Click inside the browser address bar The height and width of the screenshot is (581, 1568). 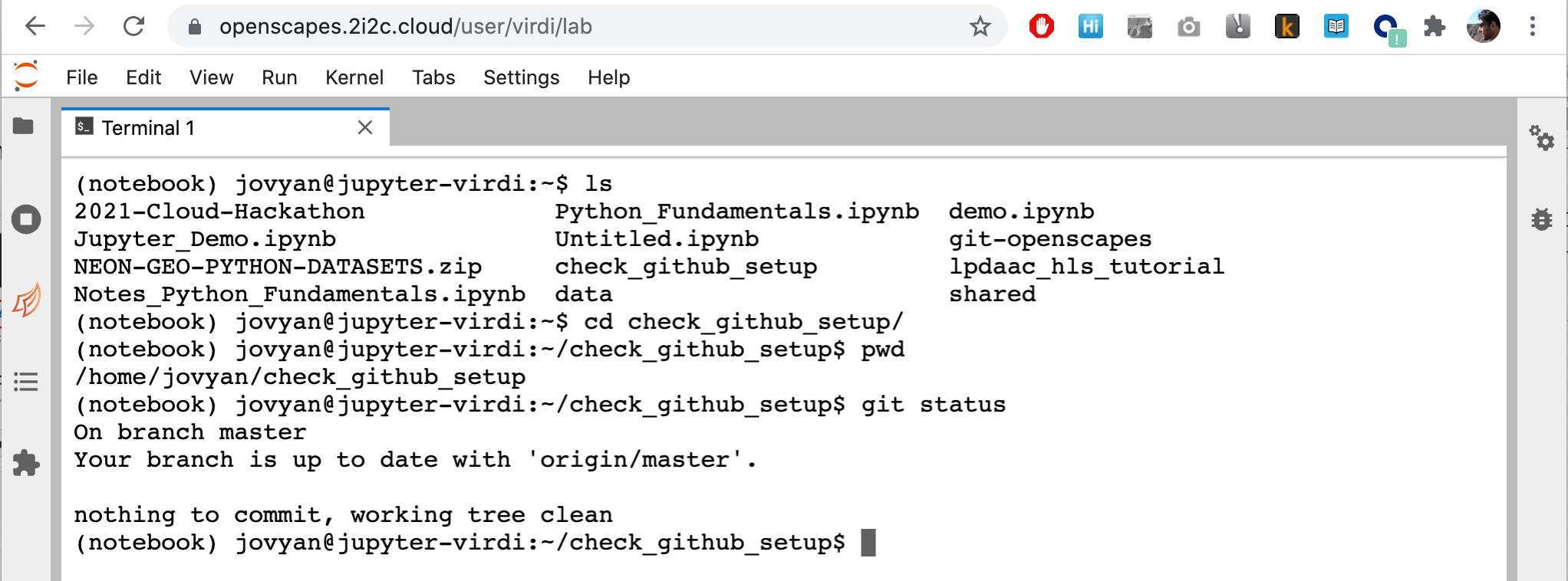[537, 26]
